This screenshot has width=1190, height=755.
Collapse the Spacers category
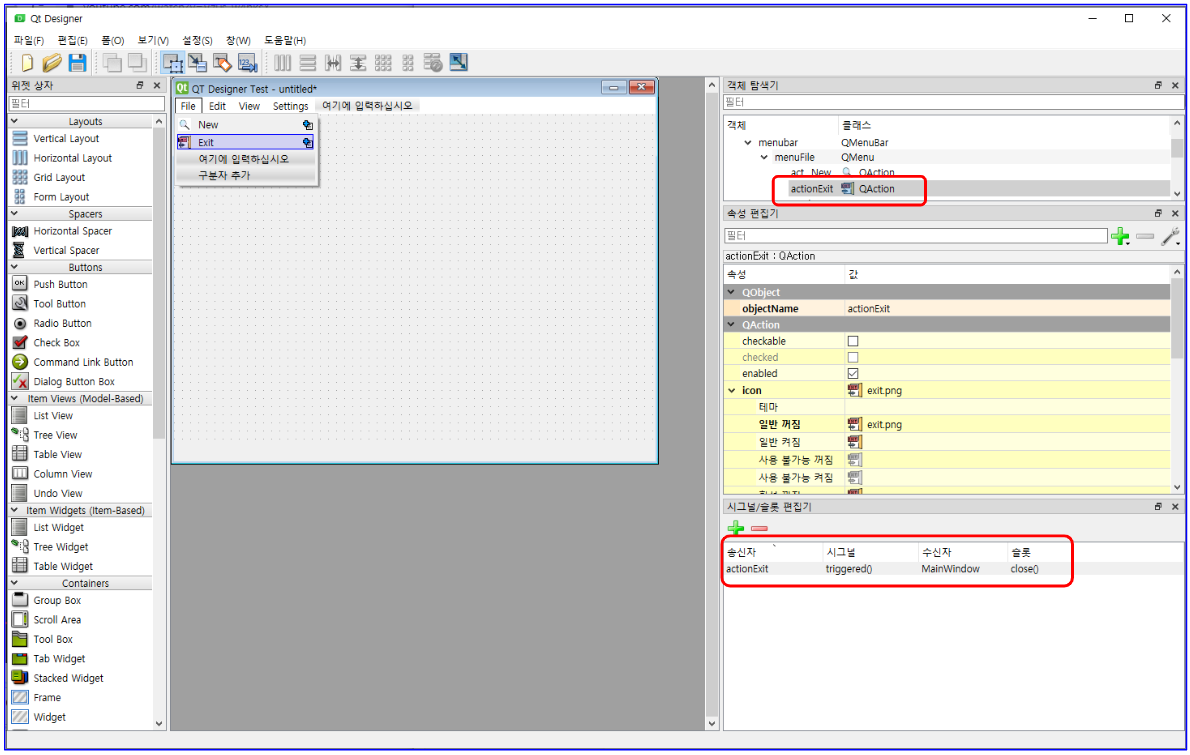[x=14, y=214]
